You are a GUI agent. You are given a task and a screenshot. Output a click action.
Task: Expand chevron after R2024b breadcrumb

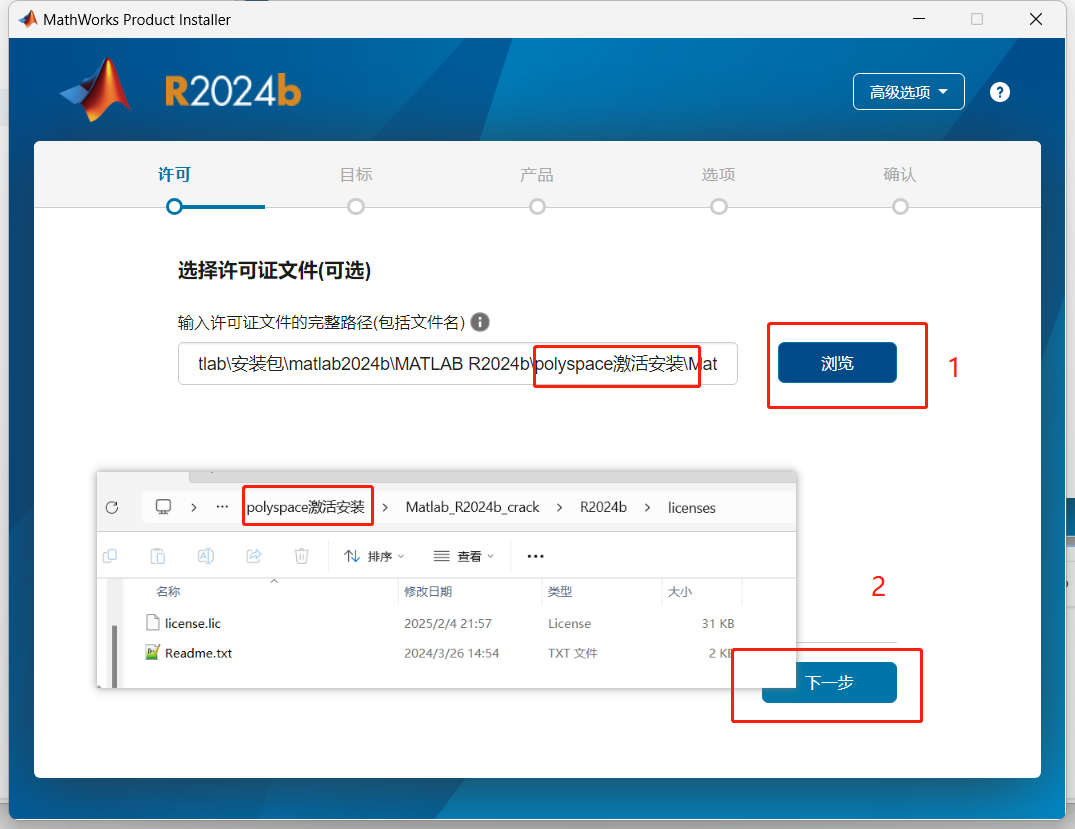pos(647,507)
